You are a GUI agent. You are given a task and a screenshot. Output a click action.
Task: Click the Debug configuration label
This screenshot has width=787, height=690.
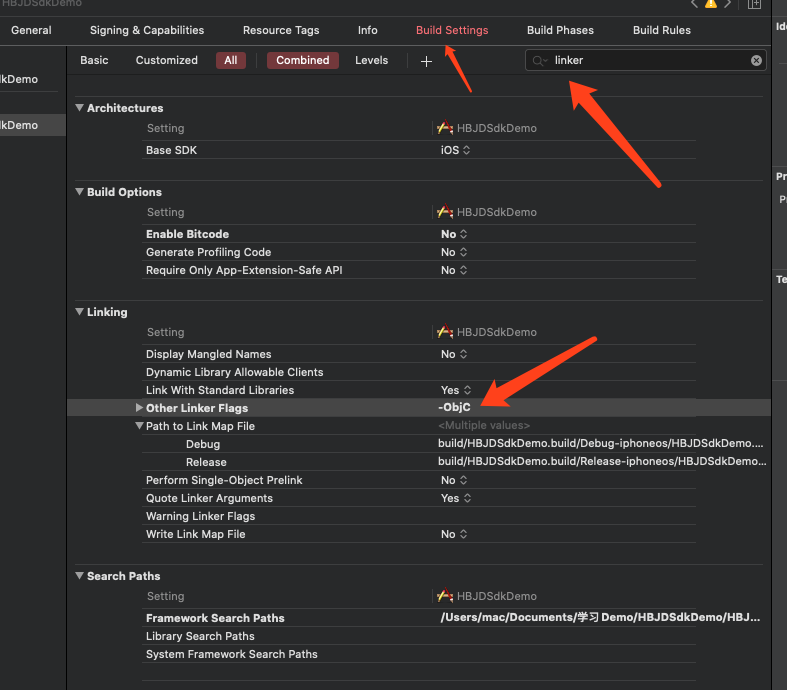(203, 444)
